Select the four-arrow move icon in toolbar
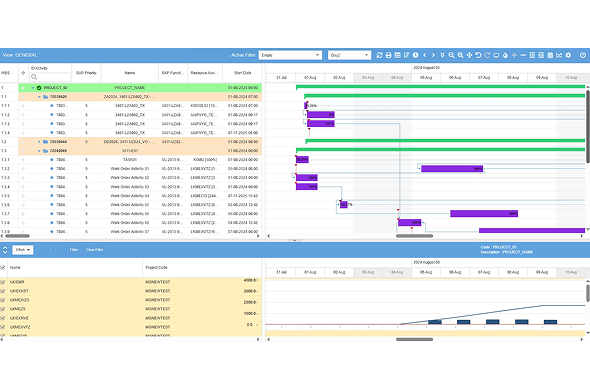Viewport: 590px width, 390px height. (469, 55)
